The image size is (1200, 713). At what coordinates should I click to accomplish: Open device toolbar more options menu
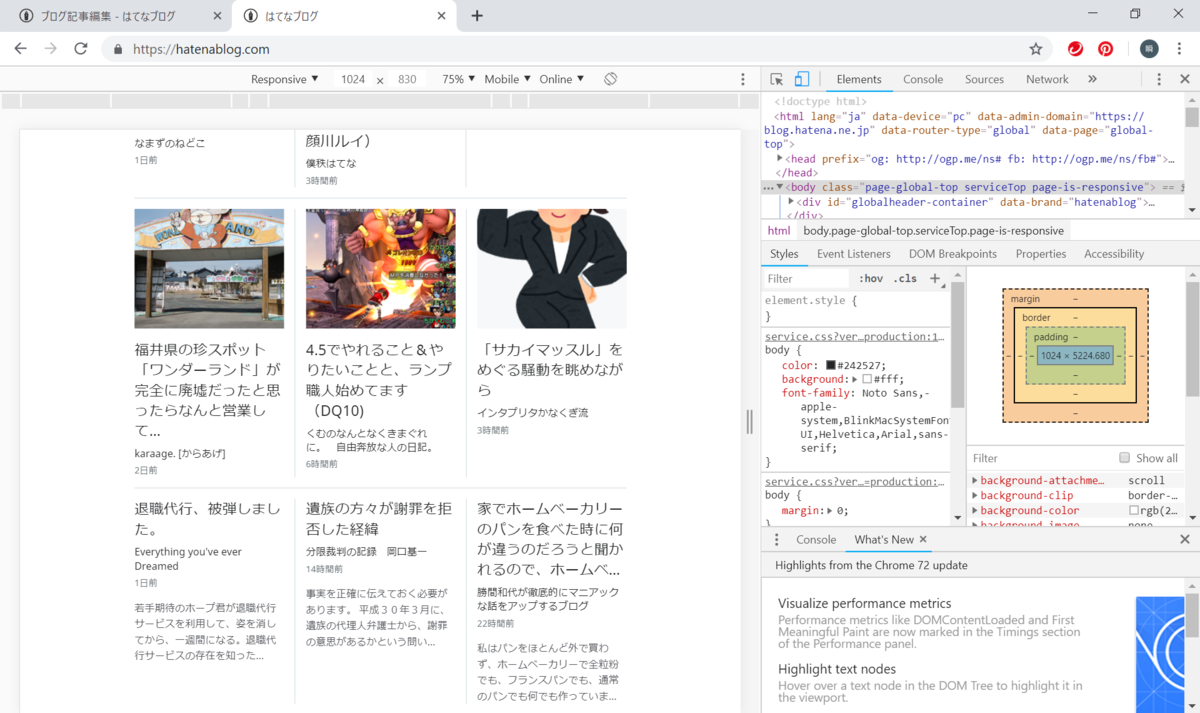(743, 79)
